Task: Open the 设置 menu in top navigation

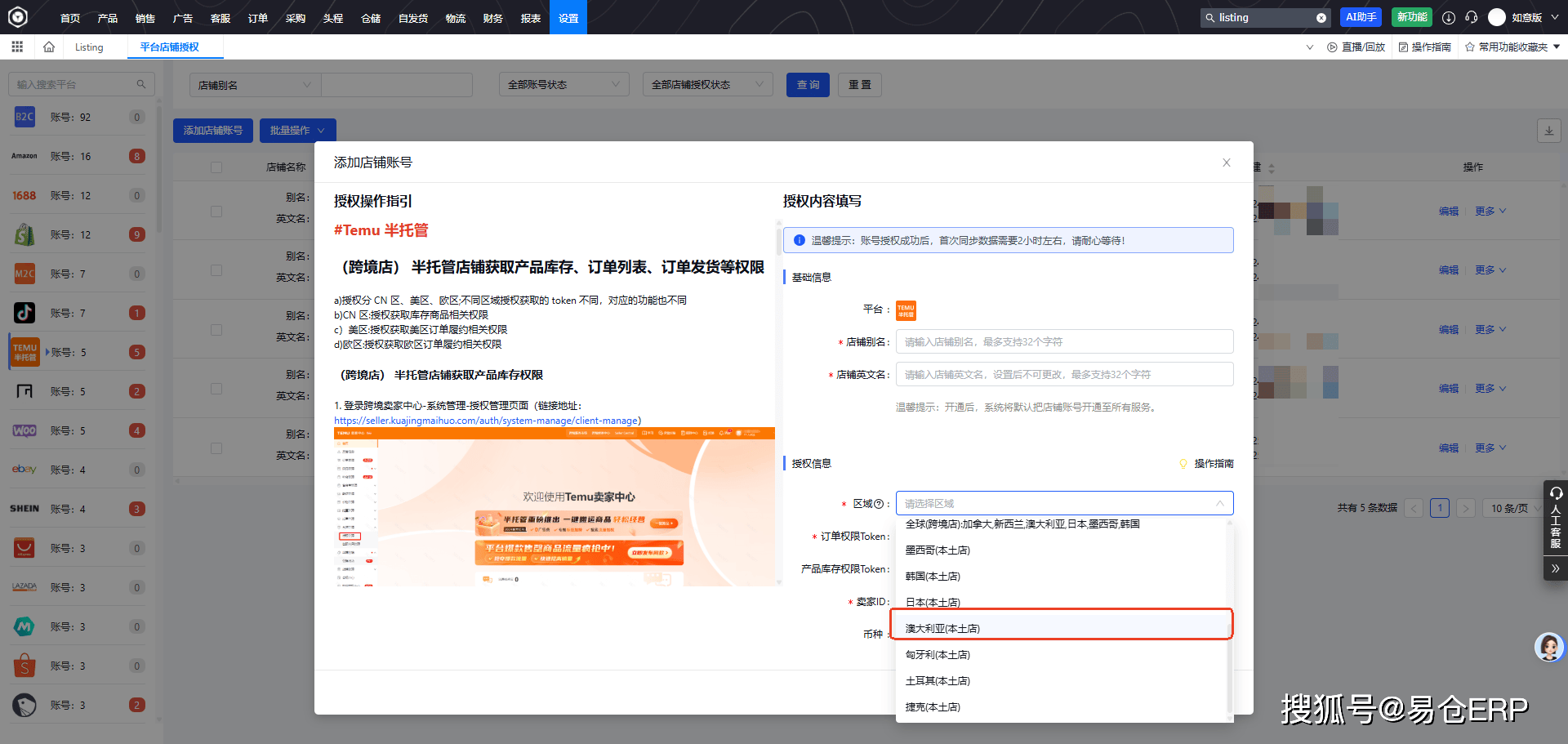Action: [568, 18]
